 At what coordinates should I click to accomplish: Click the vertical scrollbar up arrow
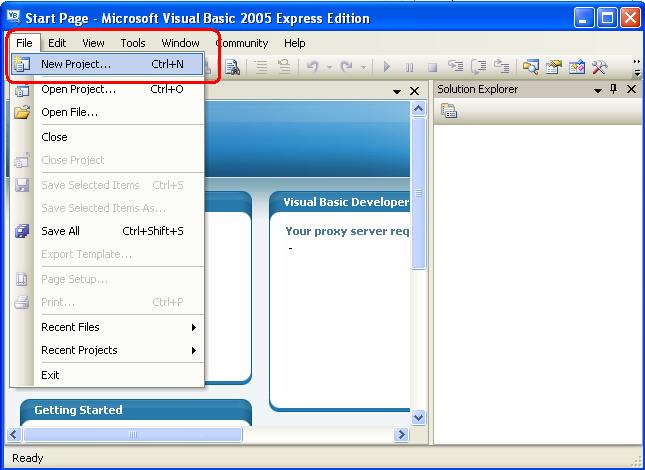point(418,109)
